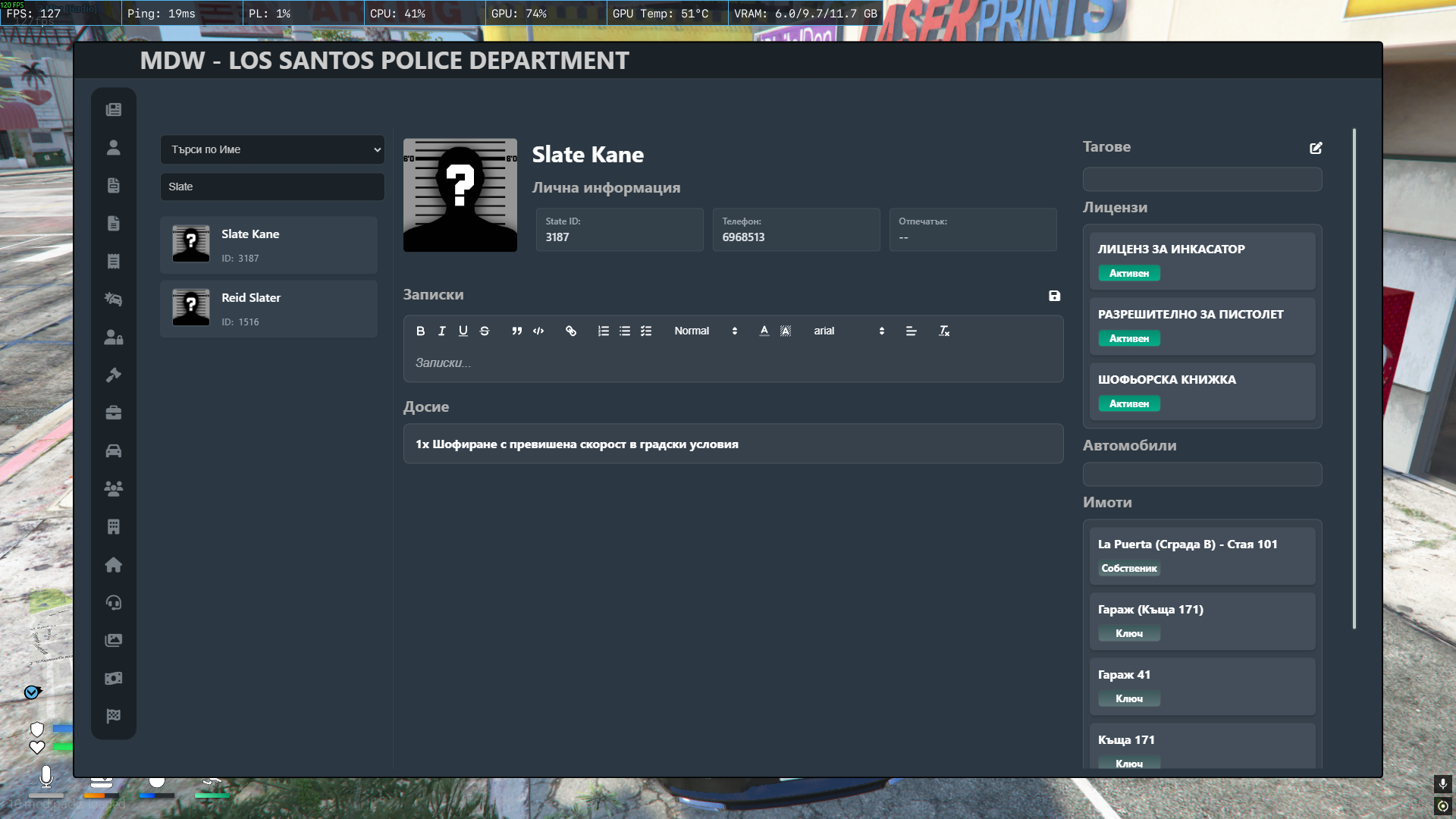The image size is (1456, 819).
Task: Toggle bold formatting in notes
Action: [x=420, y=331]
